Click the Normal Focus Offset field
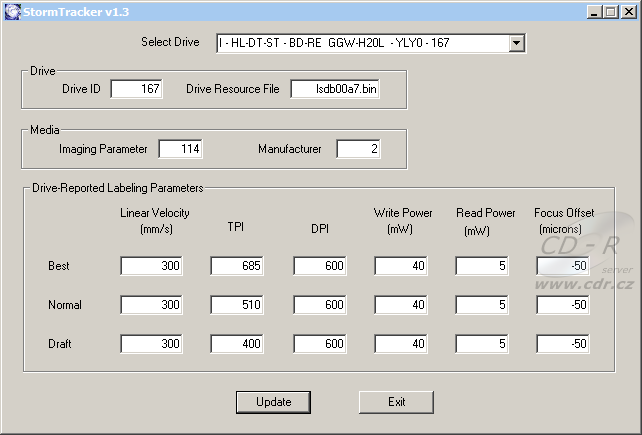 pyautogui.click(x=563, y=305)
